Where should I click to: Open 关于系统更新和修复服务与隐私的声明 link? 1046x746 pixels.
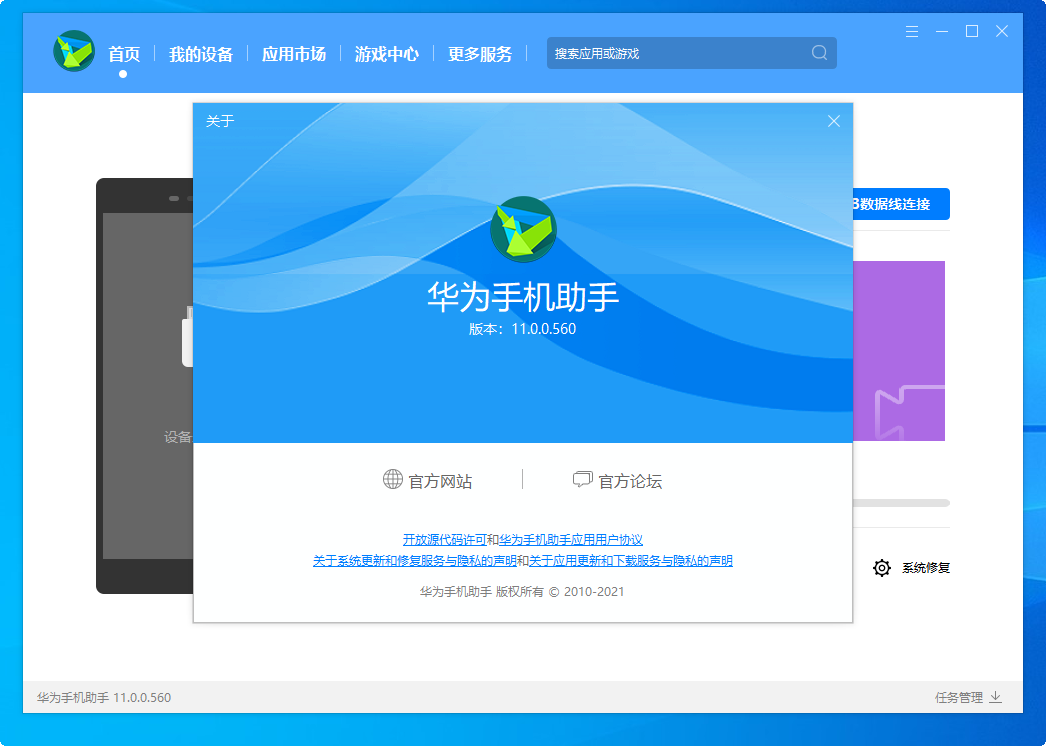(x=415, y=561)
